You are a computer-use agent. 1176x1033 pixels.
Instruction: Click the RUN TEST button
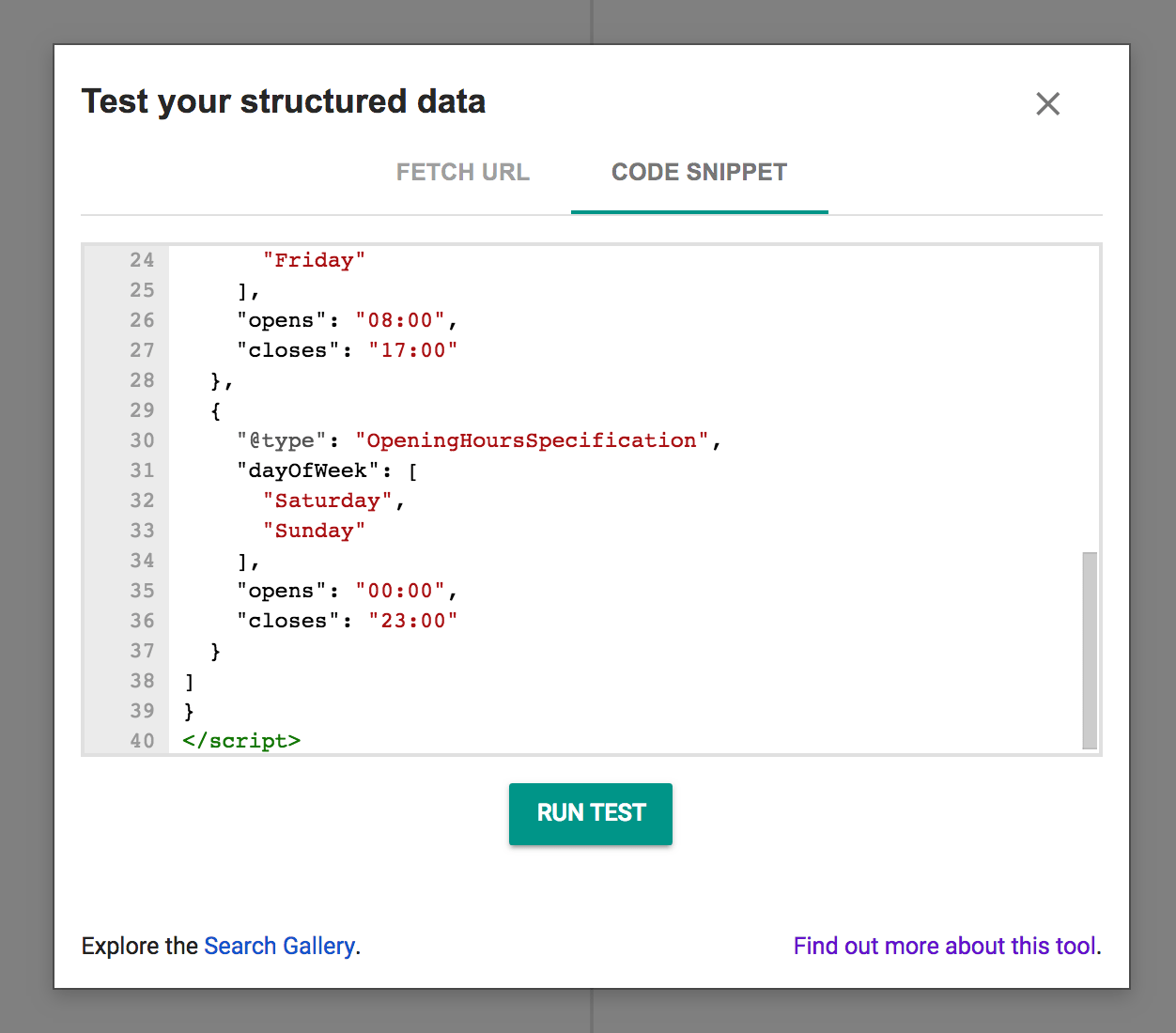pos(591,813)
